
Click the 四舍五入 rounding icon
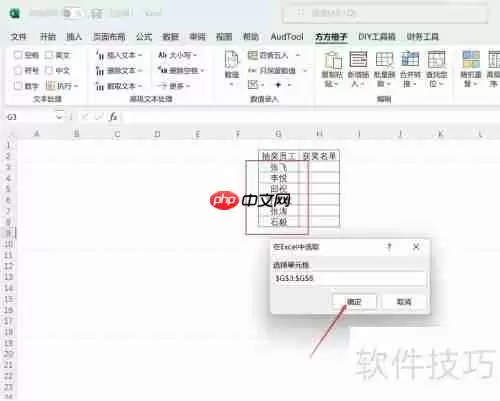coord(253,55)
